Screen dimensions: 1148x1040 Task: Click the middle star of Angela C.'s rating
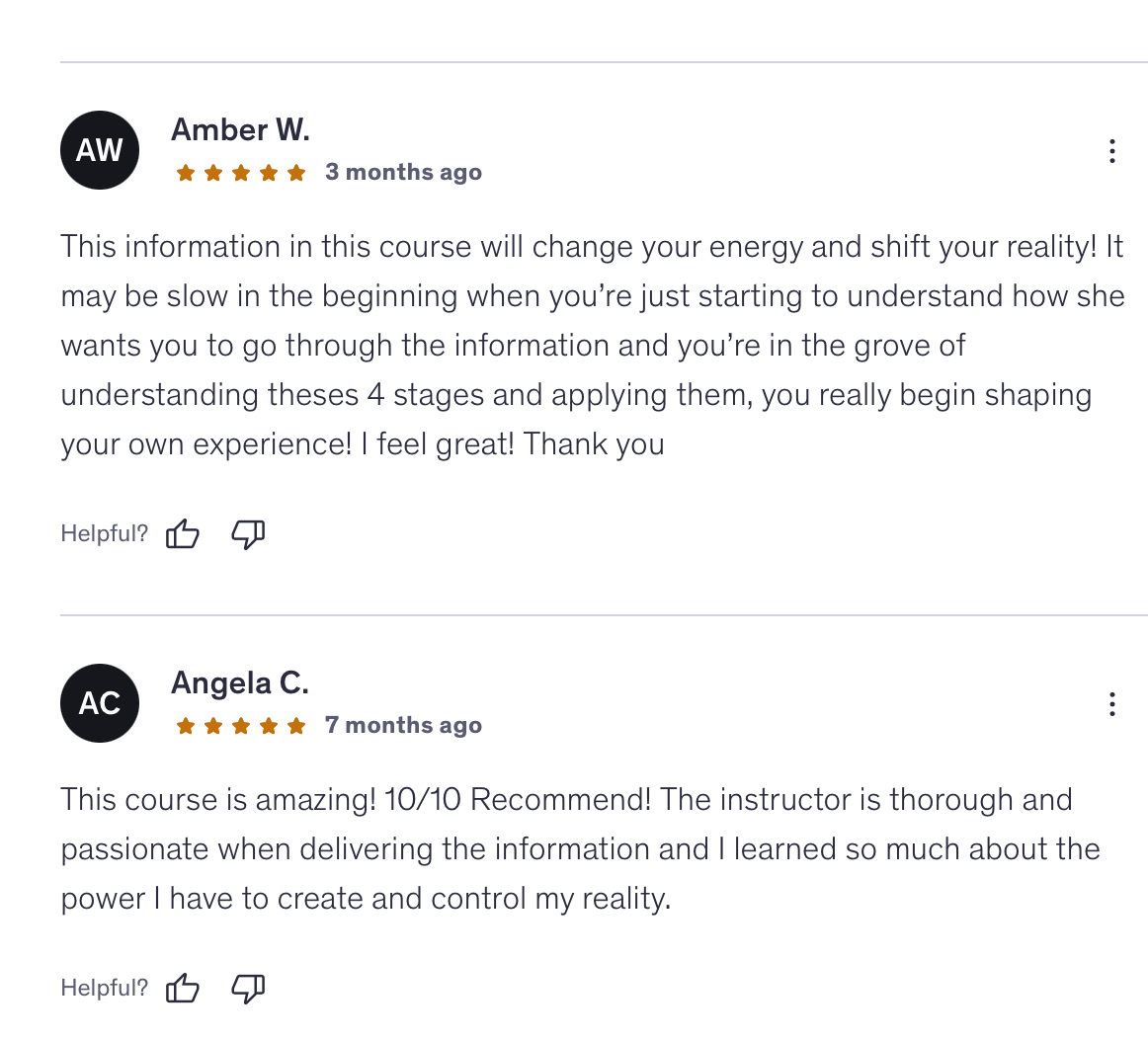click(241, 727)
